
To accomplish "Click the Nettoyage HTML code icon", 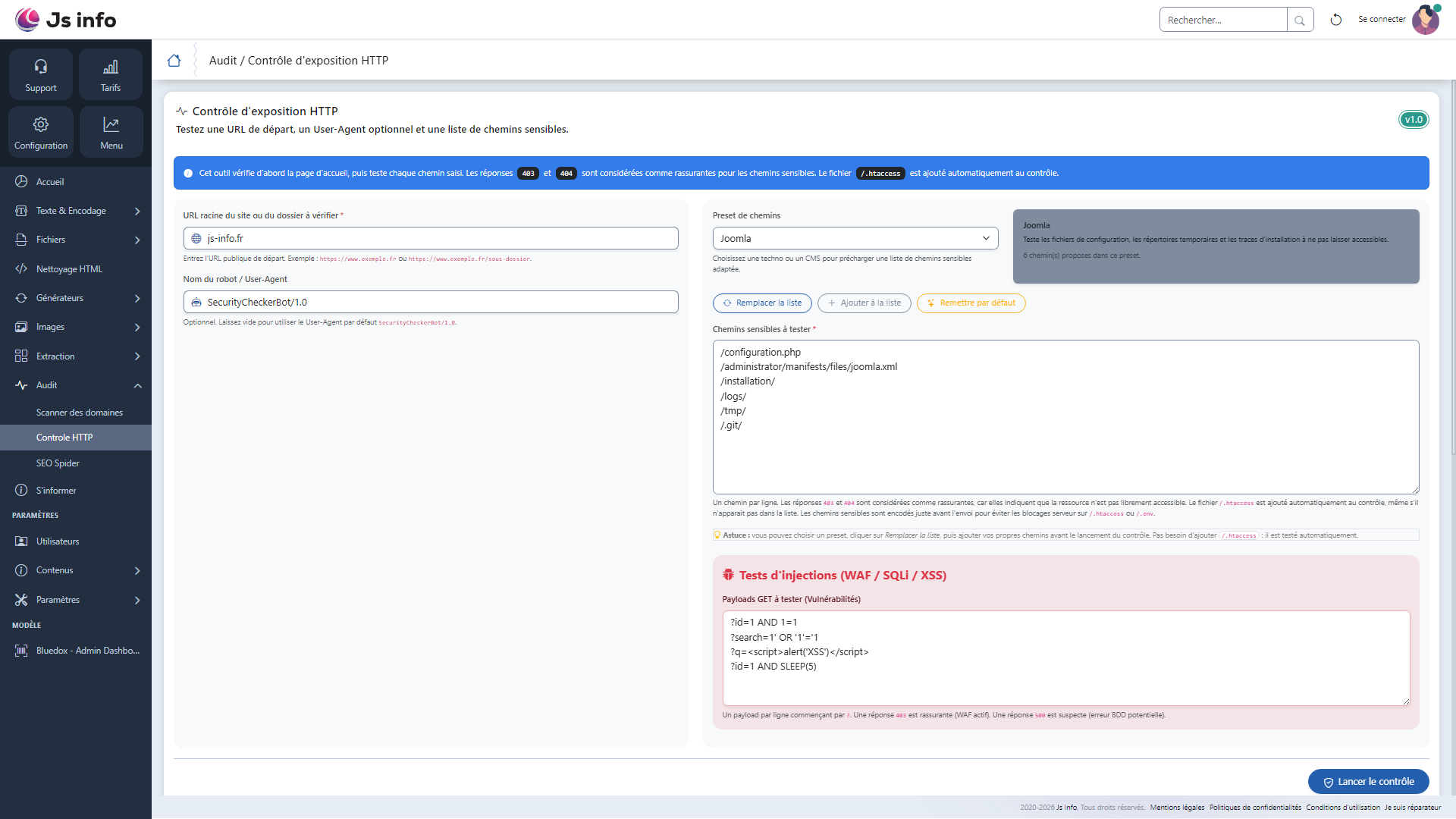I will coord(21,269).
